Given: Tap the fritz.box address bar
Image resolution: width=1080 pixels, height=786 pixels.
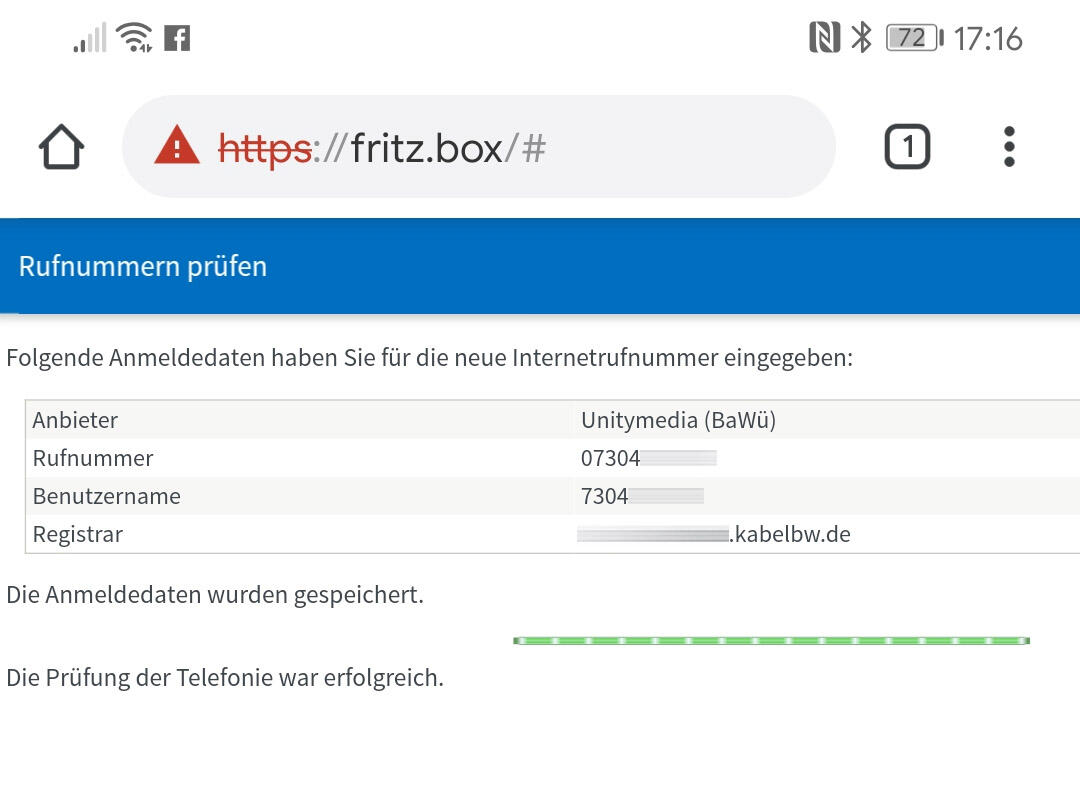Looking at the screenshot, I should click(478, 148).
